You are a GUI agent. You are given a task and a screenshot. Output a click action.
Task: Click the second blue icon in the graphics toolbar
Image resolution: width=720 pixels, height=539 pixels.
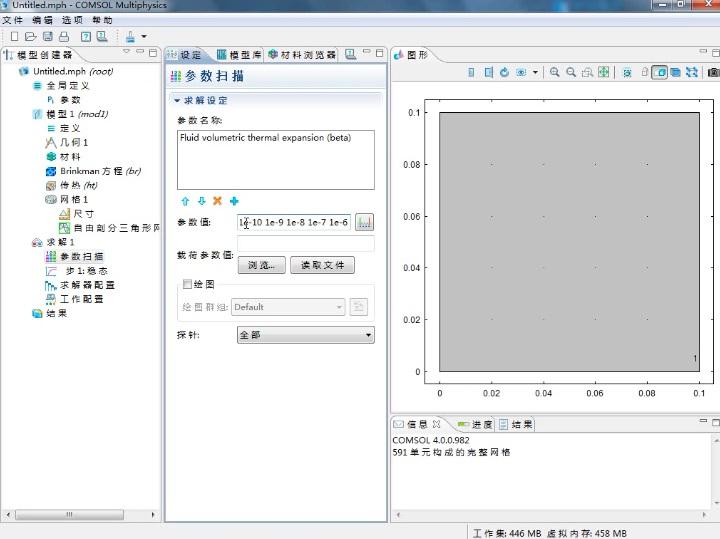489,72
